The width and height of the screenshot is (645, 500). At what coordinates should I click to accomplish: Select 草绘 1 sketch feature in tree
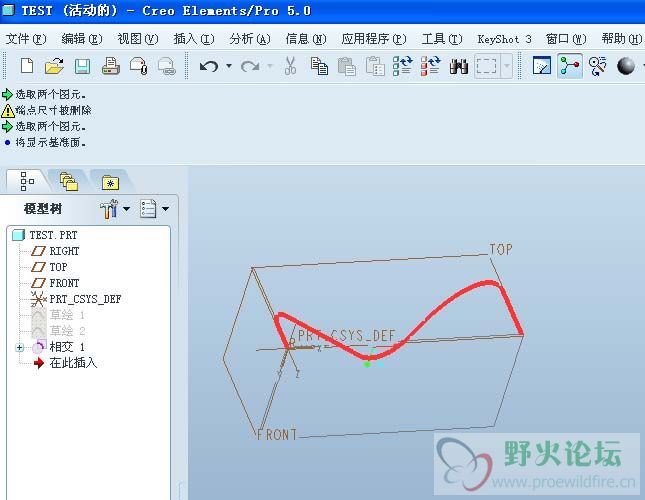coord(58,315)
